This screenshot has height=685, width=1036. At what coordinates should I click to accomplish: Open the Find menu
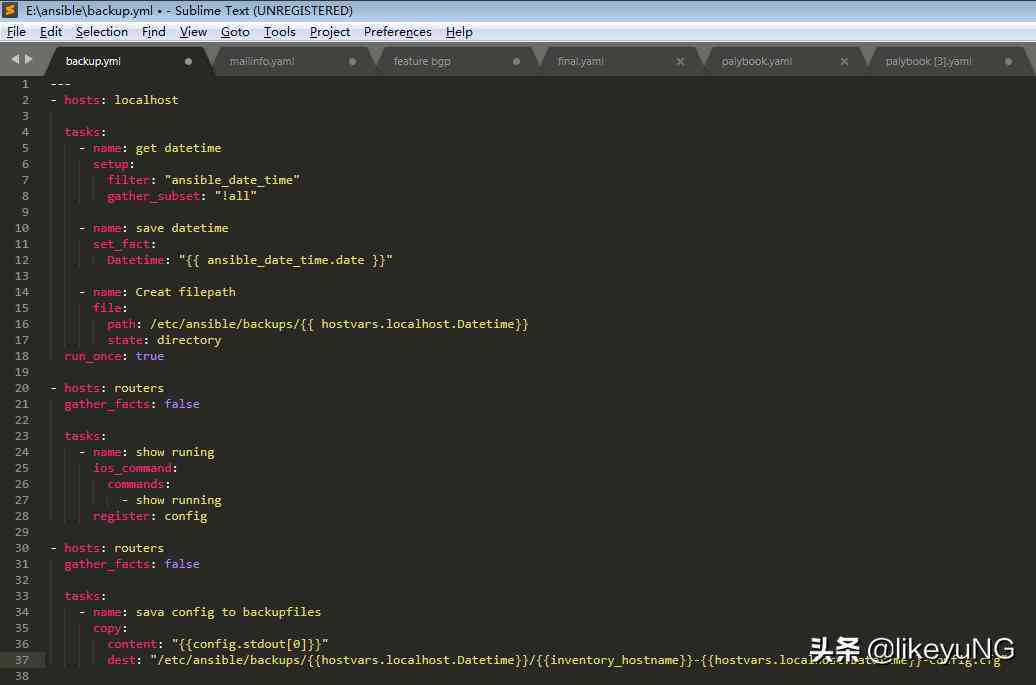(154, 32)
